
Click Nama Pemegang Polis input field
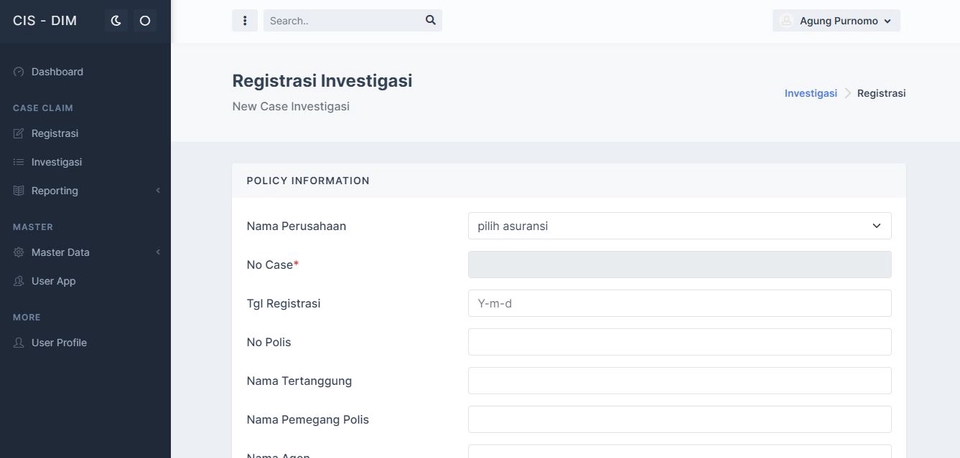pos(680,419)
